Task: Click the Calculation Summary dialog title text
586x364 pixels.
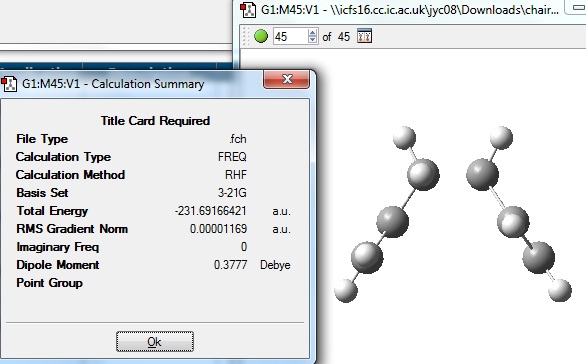Action: [x=113, y=84]
